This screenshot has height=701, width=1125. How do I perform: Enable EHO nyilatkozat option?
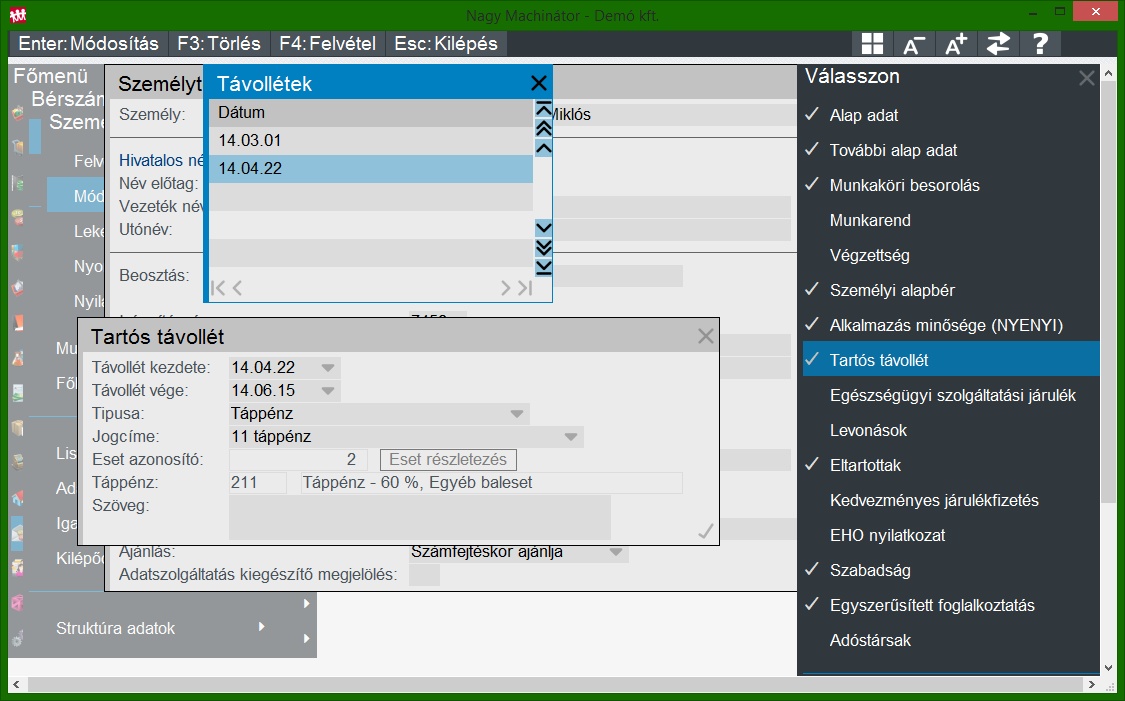(951, 535)
